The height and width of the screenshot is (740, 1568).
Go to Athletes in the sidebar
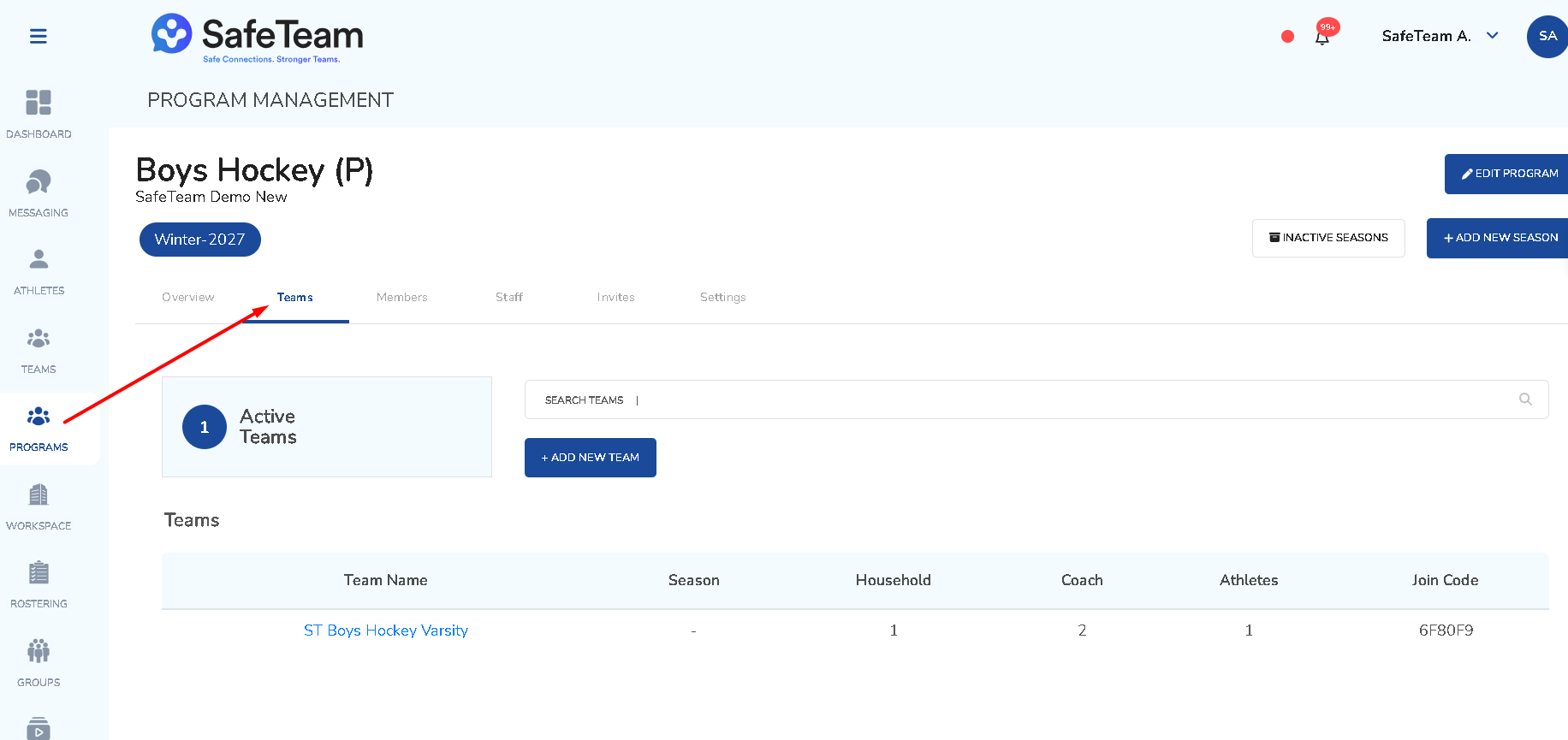[x=39, y=271]
